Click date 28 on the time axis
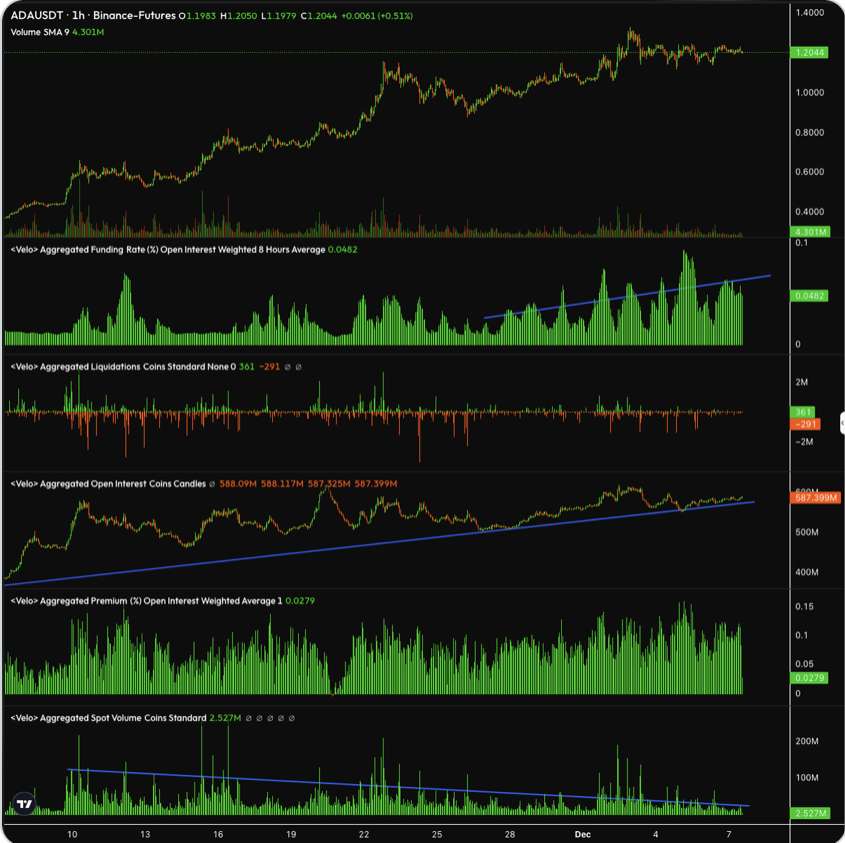Screen dimensions: 845x843 pos(510,834)
